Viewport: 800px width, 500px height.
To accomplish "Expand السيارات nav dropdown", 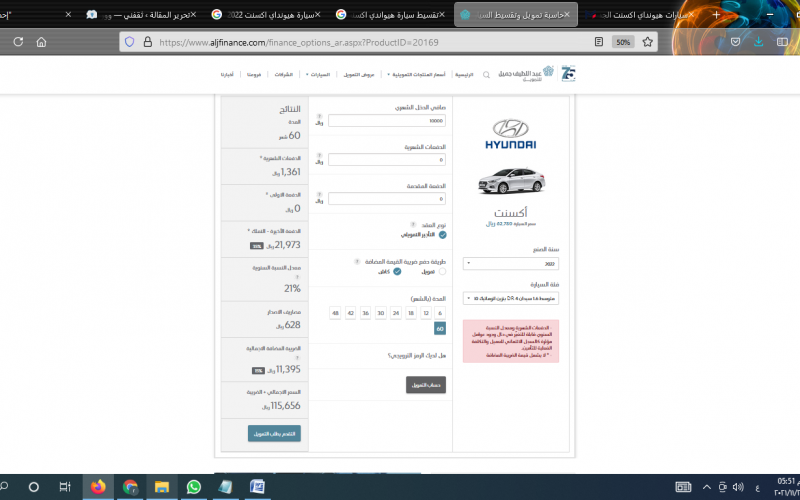I will [x=318, y=74].
